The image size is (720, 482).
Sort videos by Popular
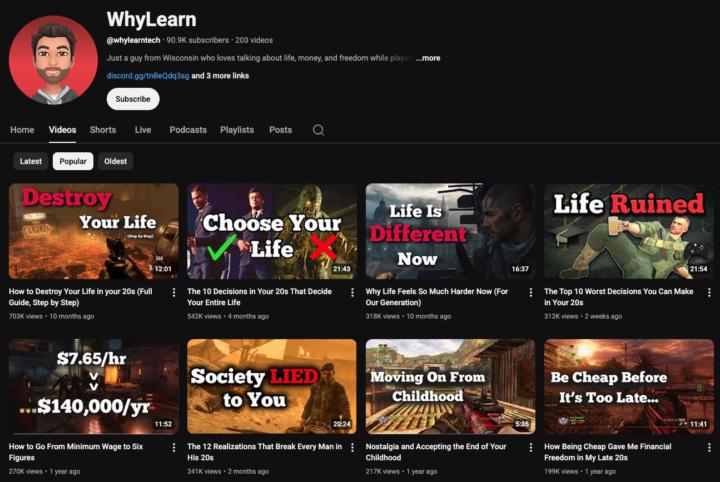pos(73,161)
